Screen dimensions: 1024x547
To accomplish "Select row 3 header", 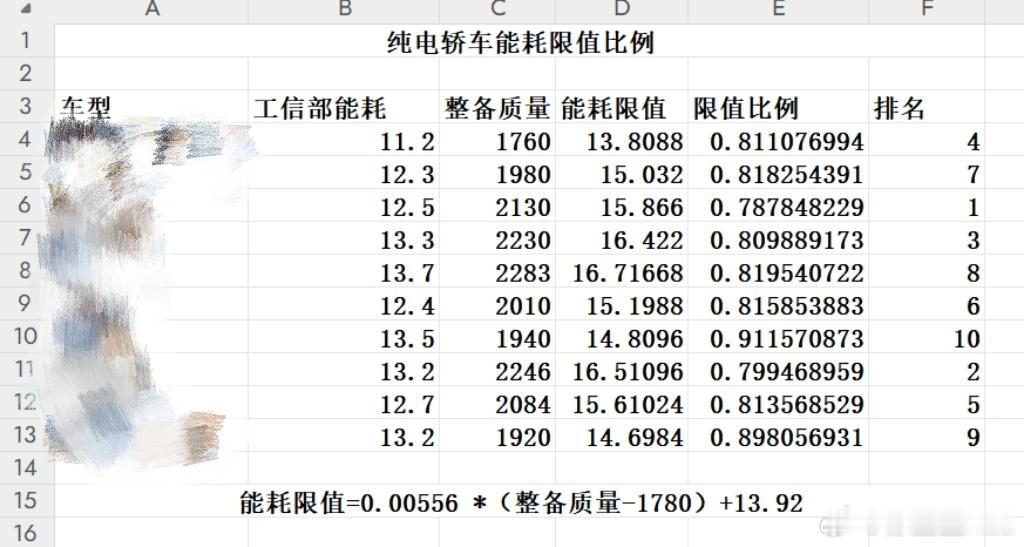I will pyautogui.click(x=26, y=106).
